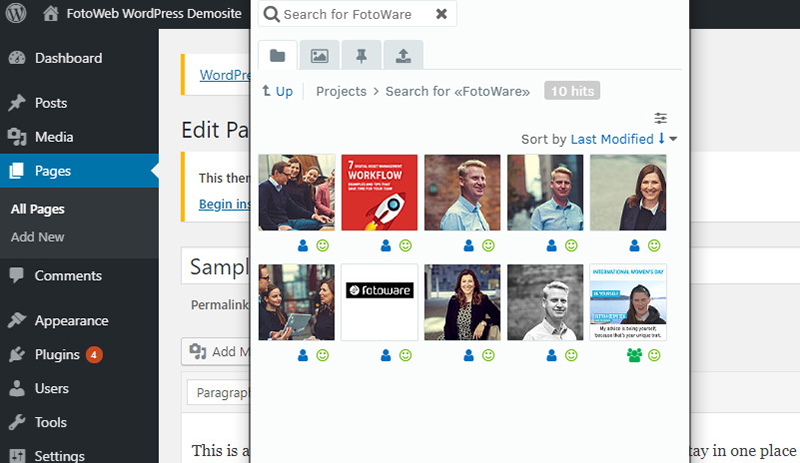Toggle sort direction arrow
Screen dimensions: 800x463
coord(661,139)
